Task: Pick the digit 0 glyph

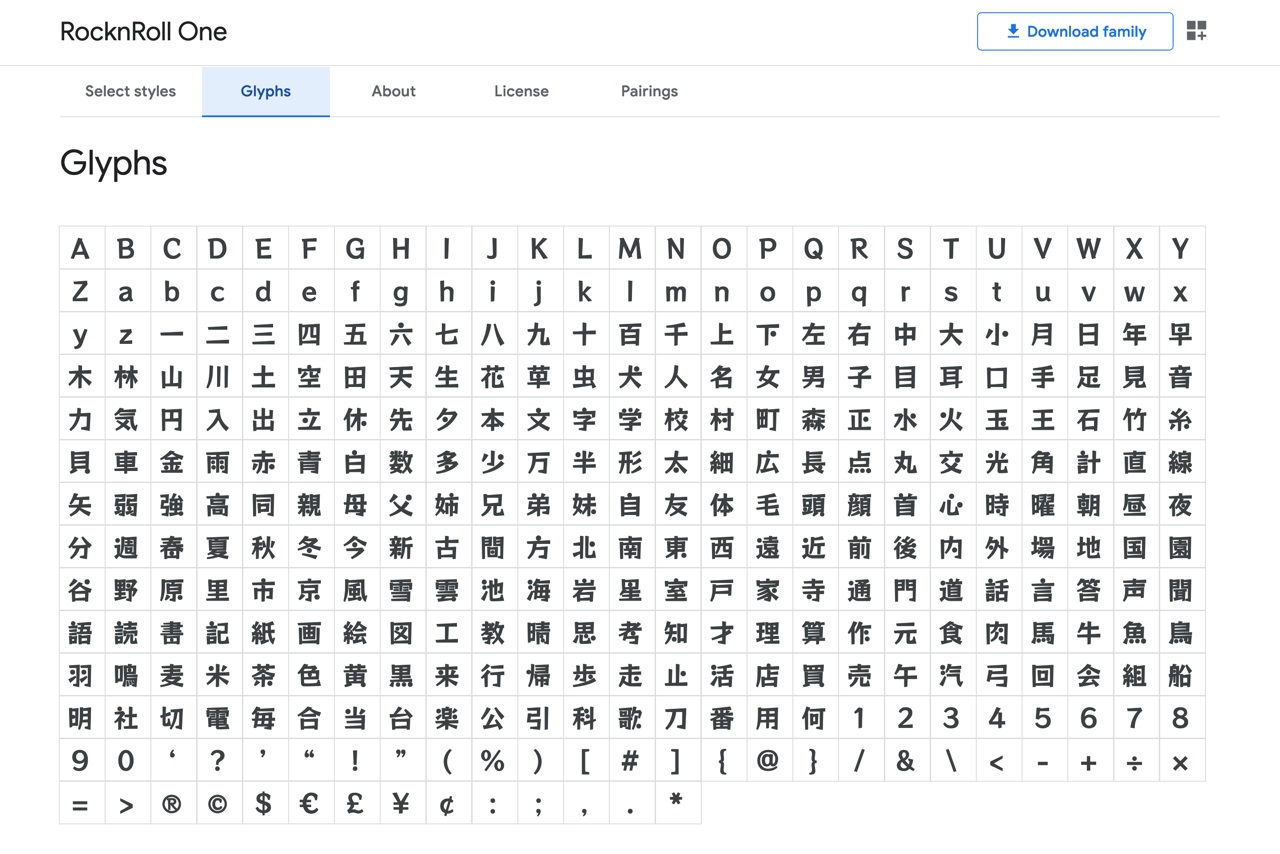Action: click(x=126, y=760)
